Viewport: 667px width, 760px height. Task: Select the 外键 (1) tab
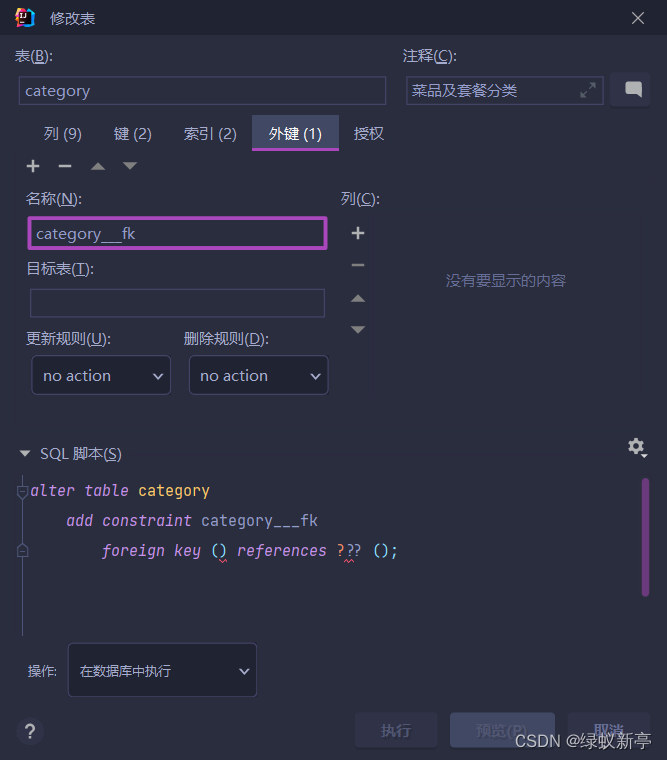point(295,133)
